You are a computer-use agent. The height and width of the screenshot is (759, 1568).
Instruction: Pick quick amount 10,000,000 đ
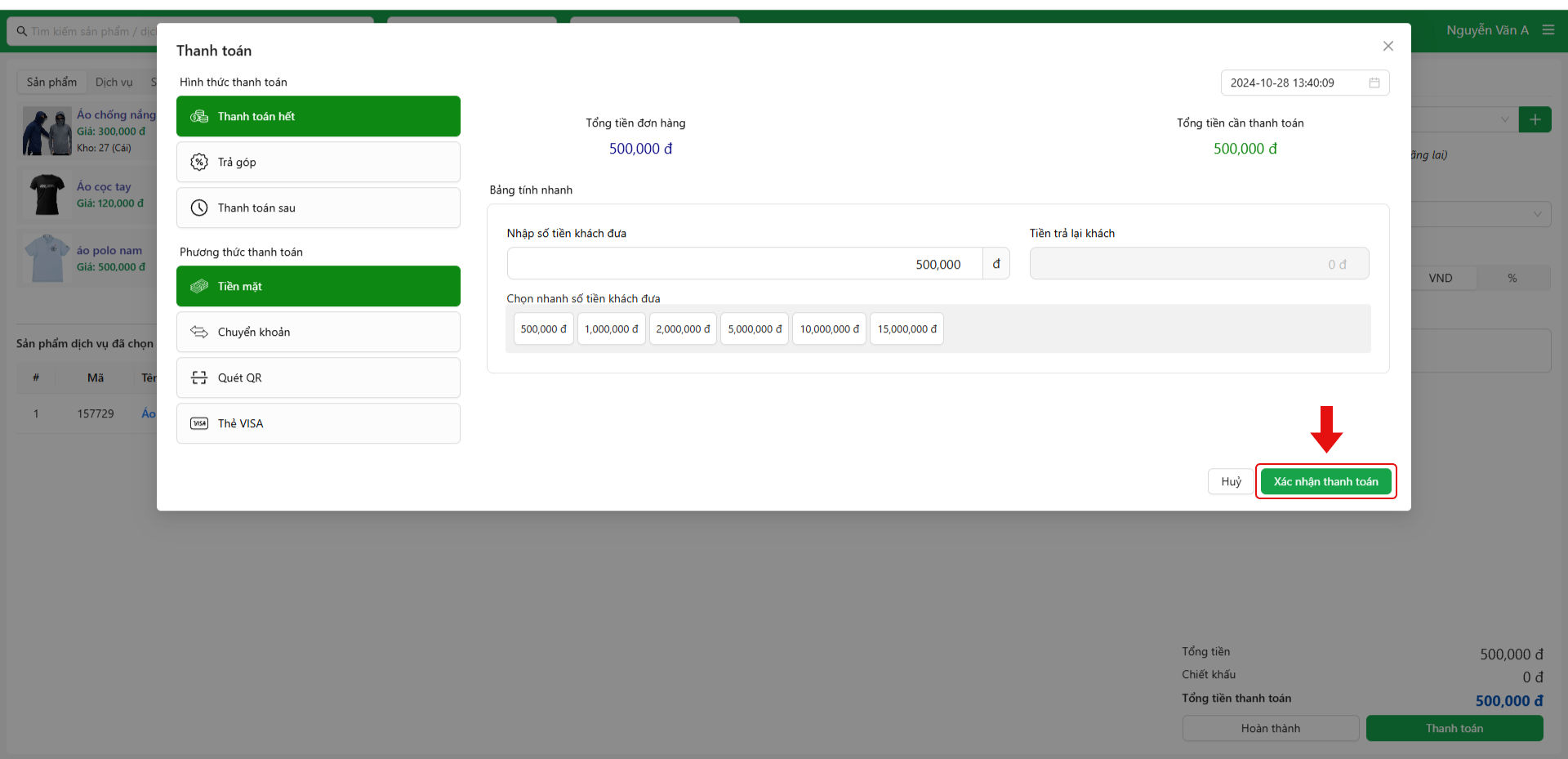click(x=830, y=329)
